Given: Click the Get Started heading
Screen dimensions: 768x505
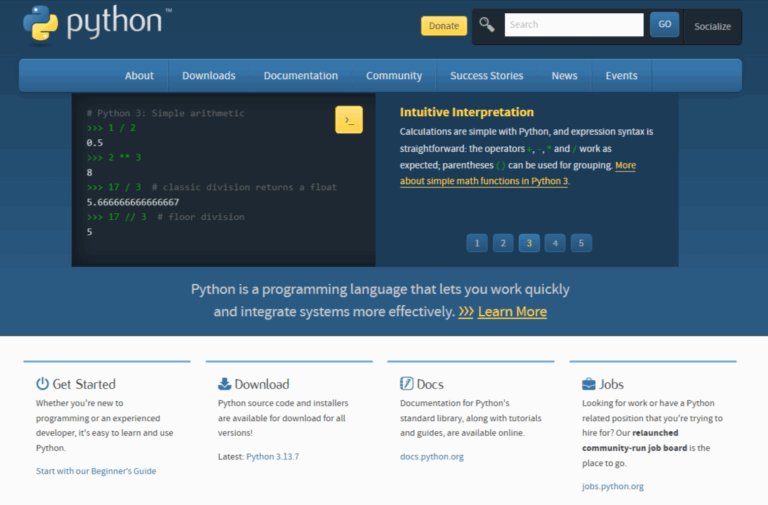Looking at the screenshot, I should (84, 384).
